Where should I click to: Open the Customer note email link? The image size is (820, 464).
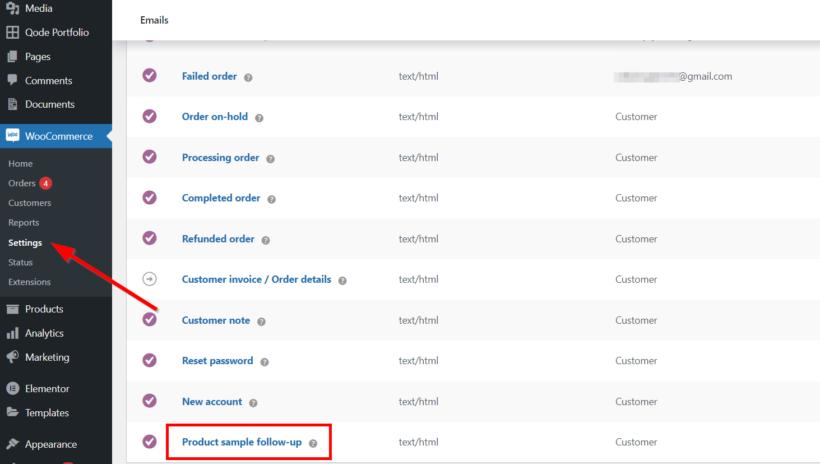pyautogui.click(x=216, y=320)
